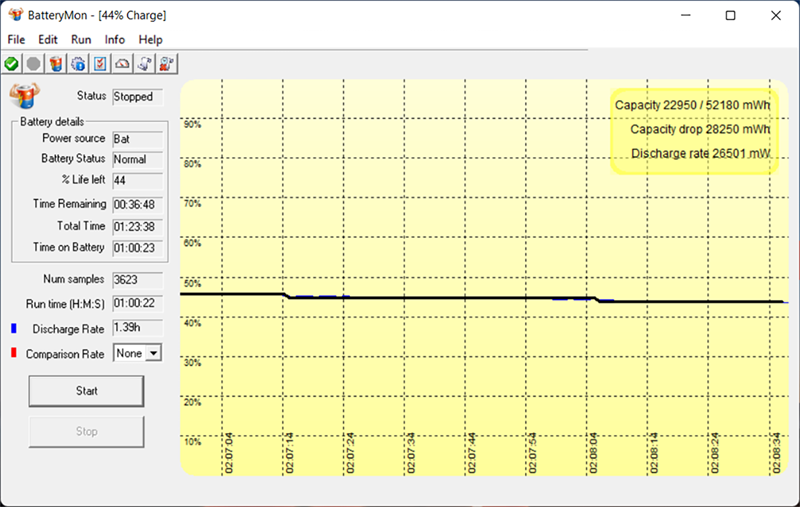Click the last toolbar icon with red X
Viewport: 800px width, 507px height.
click(167, 64)
